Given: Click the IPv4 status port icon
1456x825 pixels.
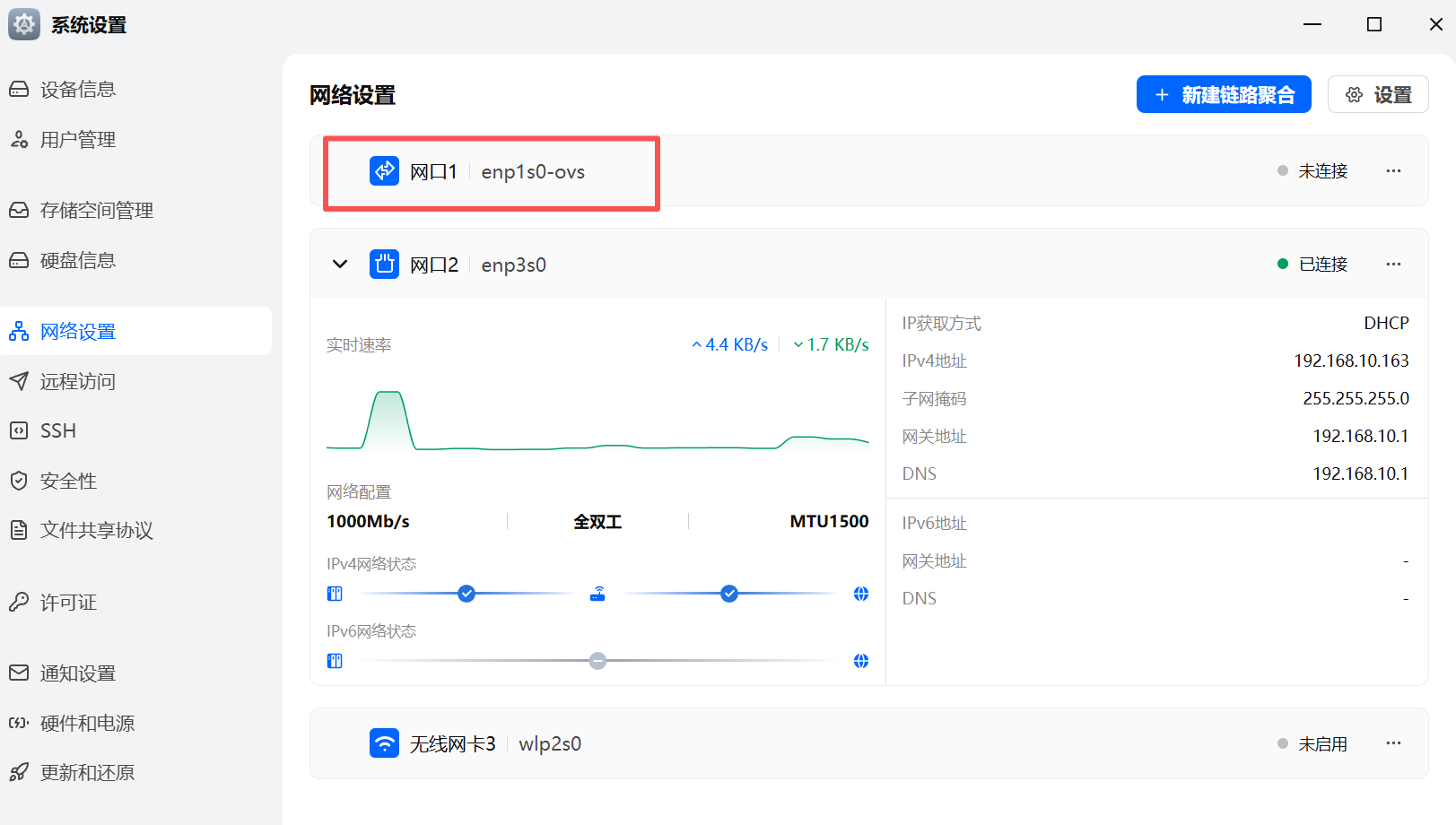Looking at the screenshot, I should pyautogui.click(x=335, y=594).
